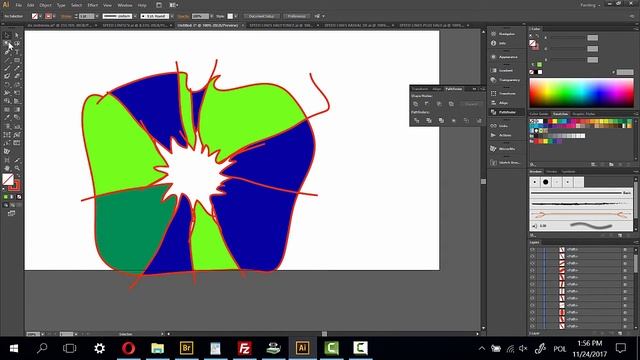Viewport: 640px width, 360px height.
Task: Hide the topmost visible <Path> layer
Action: click(532, 249)
